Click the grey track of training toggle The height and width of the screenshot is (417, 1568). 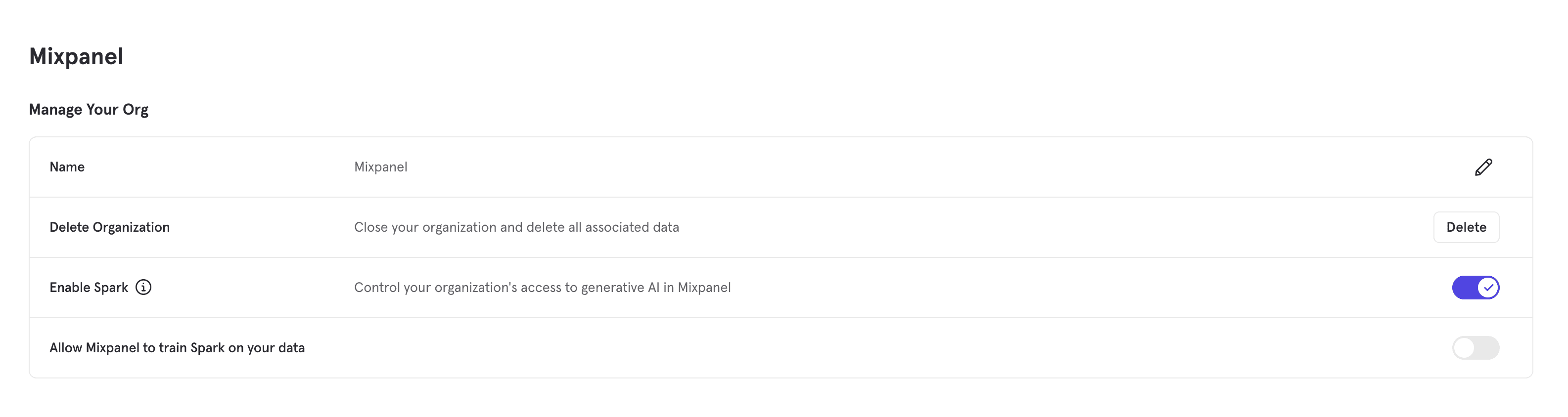click(x=1488, y=348)
